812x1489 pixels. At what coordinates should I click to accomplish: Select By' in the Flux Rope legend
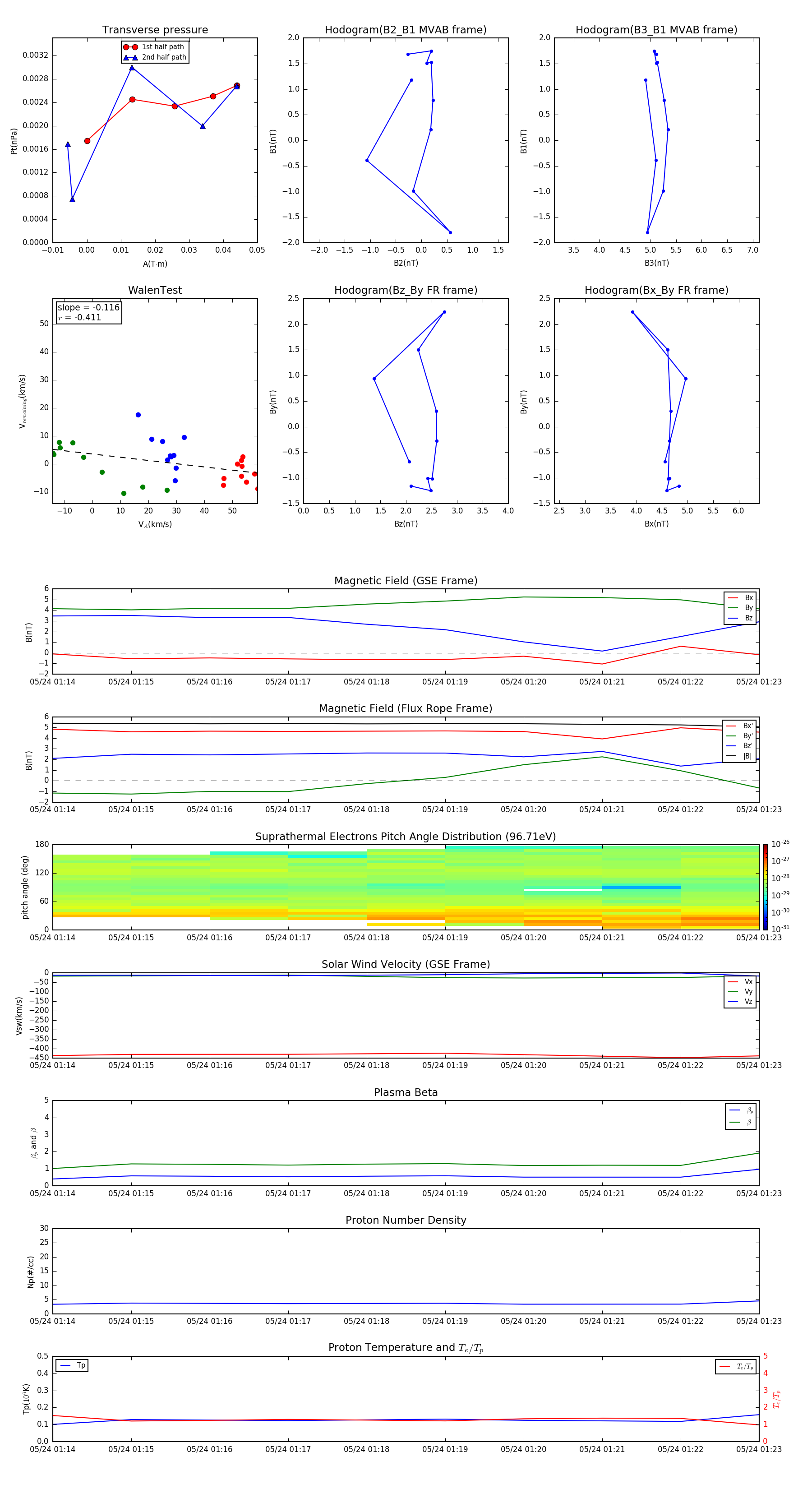(739, 736)
